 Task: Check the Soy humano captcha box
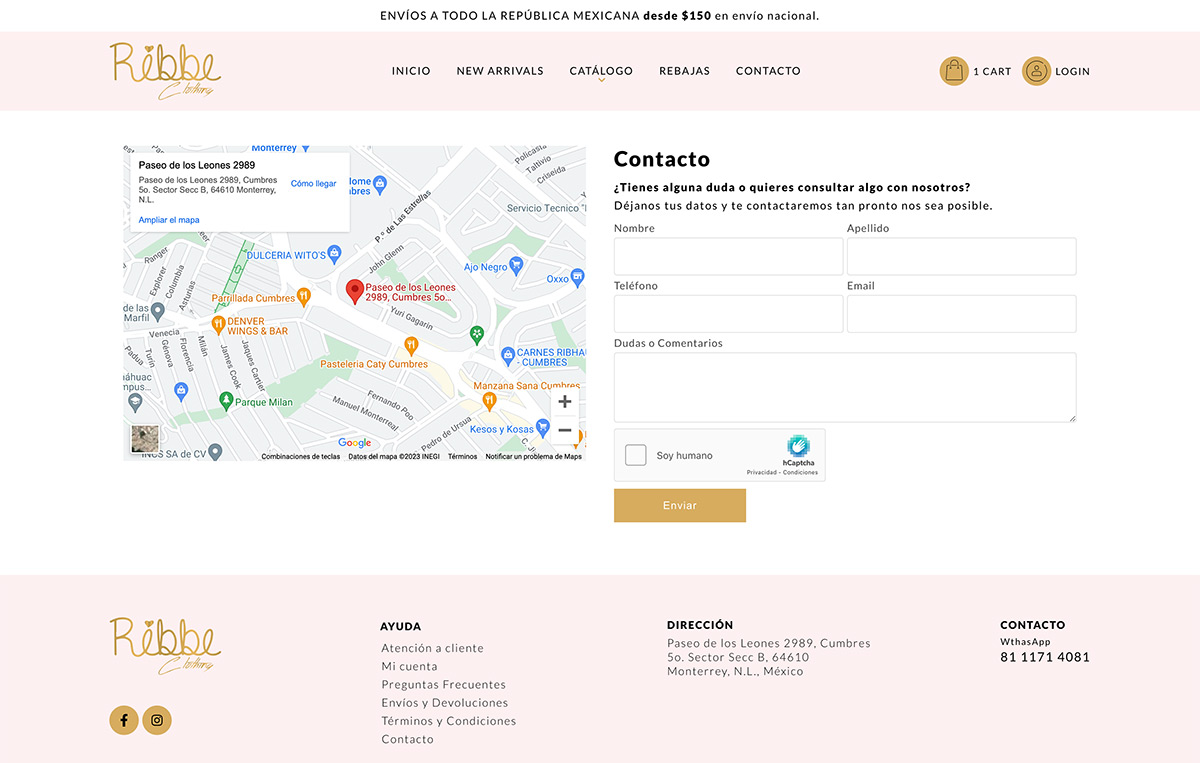click(x=636, y=455)
